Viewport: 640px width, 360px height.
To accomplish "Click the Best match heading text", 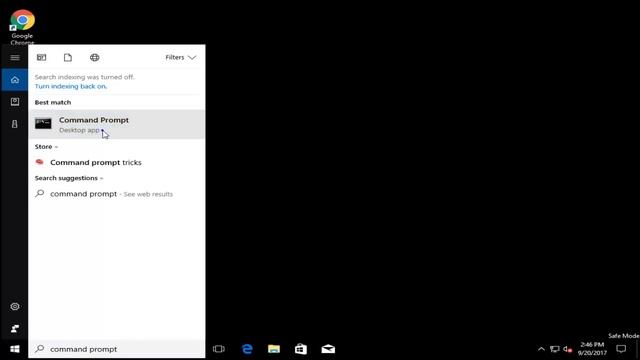I will pyautogui.click(x=53, y=102).
